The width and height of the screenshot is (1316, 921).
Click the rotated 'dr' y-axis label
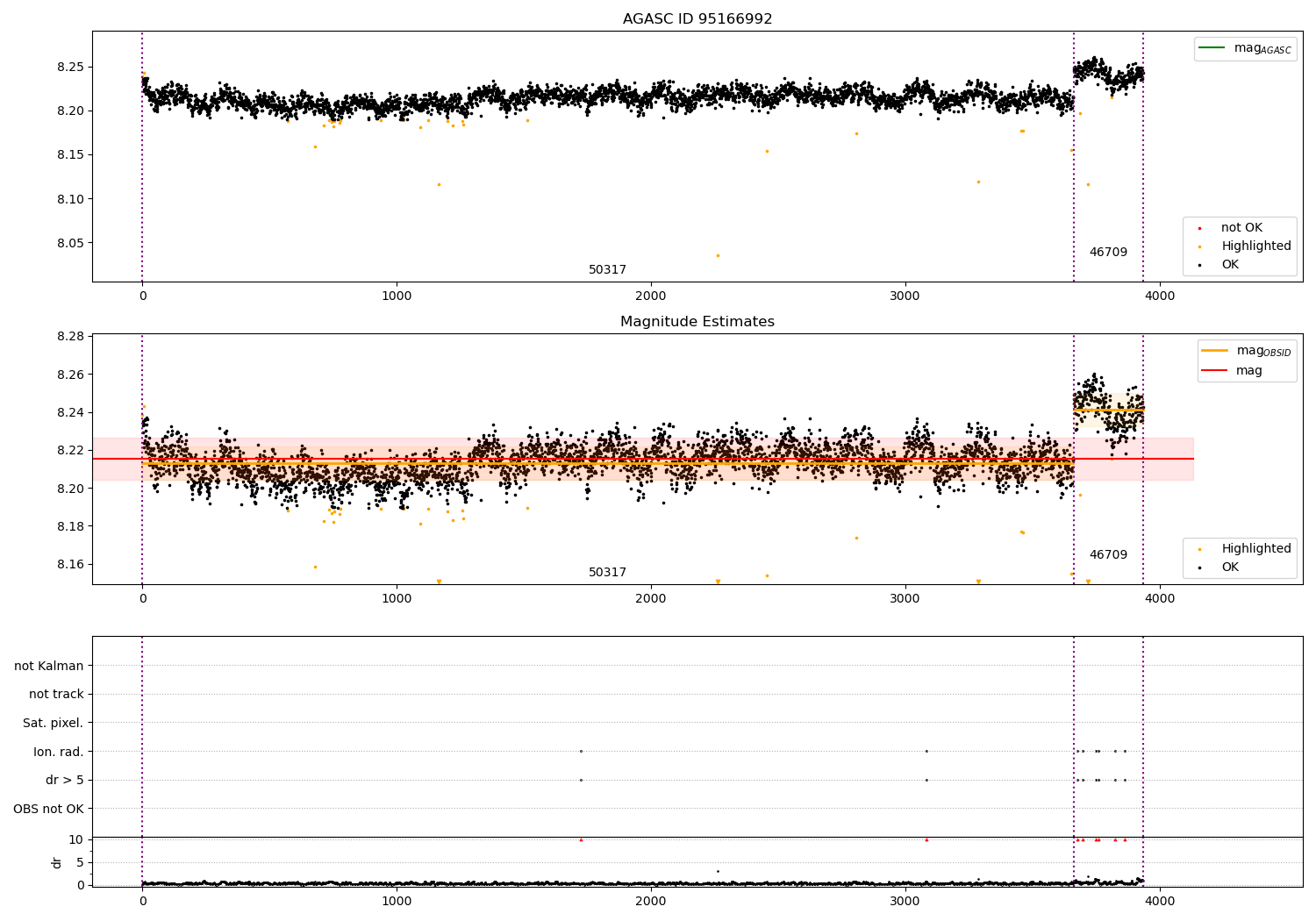pyautogui.click(x=57, y=862)
